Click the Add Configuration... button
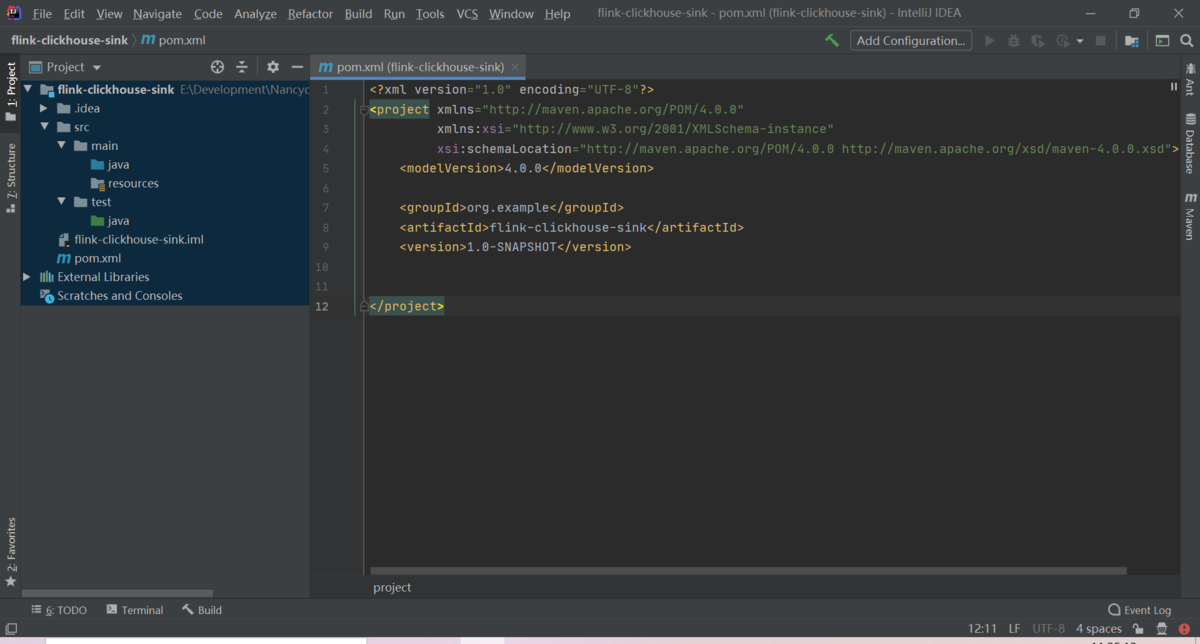1200x644 pixels. coord(911,41)
